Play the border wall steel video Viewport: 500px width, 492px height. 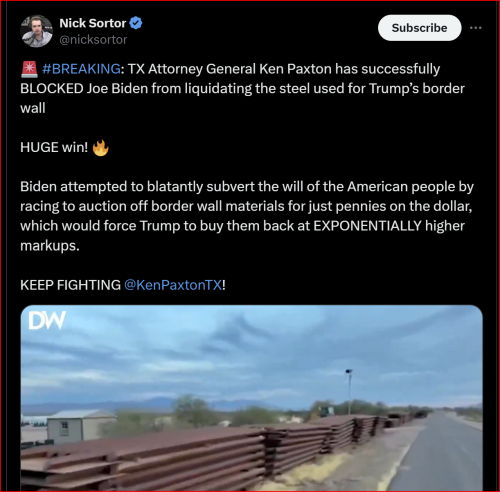coord(251,398)
